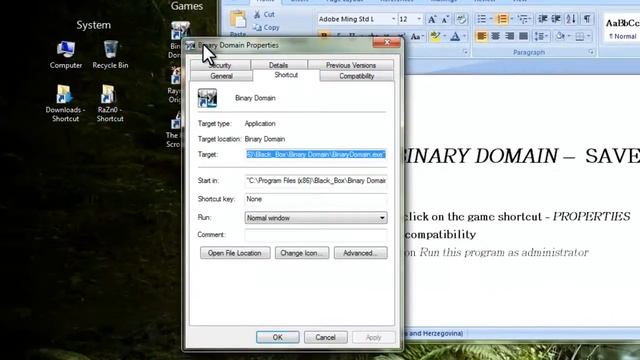This screenshot has width=640, height=360.
Task: Select the Recycle Bin desktop icon
Action: (110, 55)
